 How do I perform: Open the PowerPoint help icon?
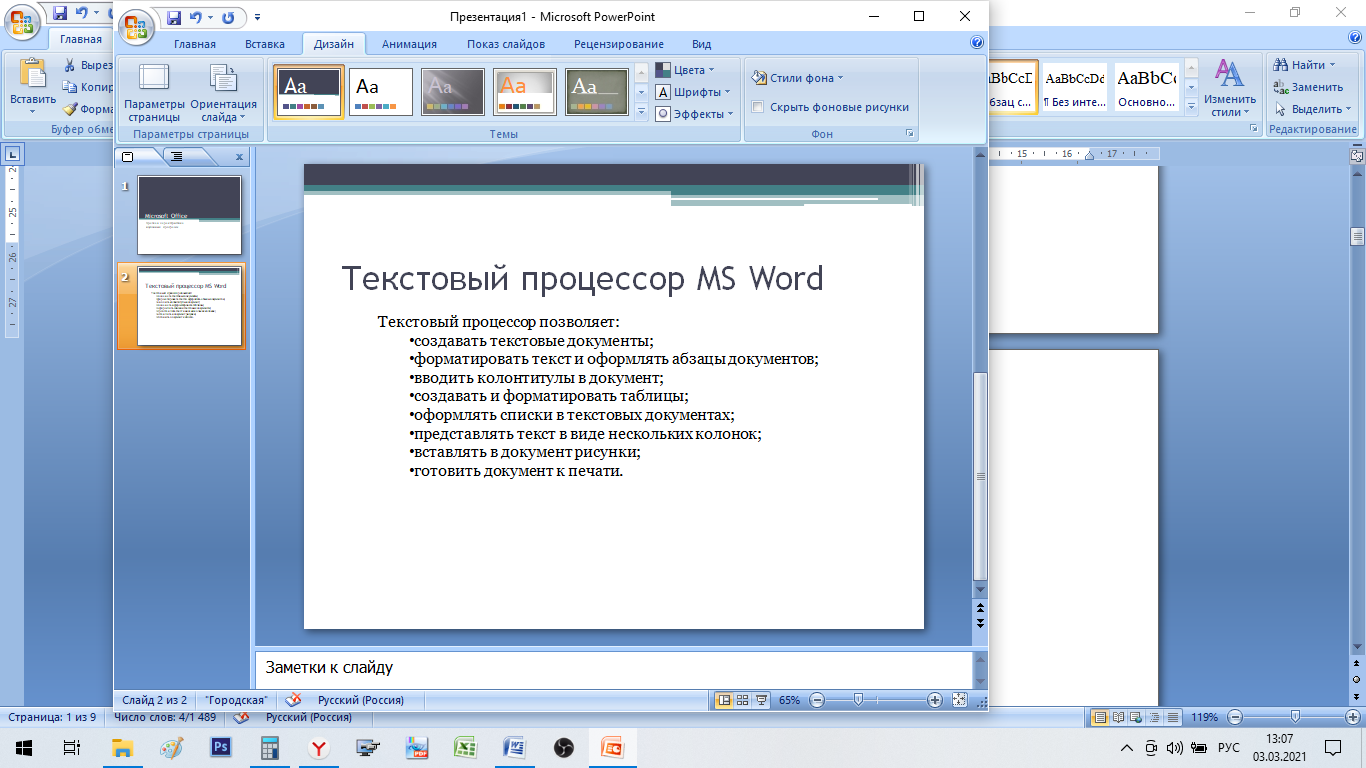pos(977,43)
